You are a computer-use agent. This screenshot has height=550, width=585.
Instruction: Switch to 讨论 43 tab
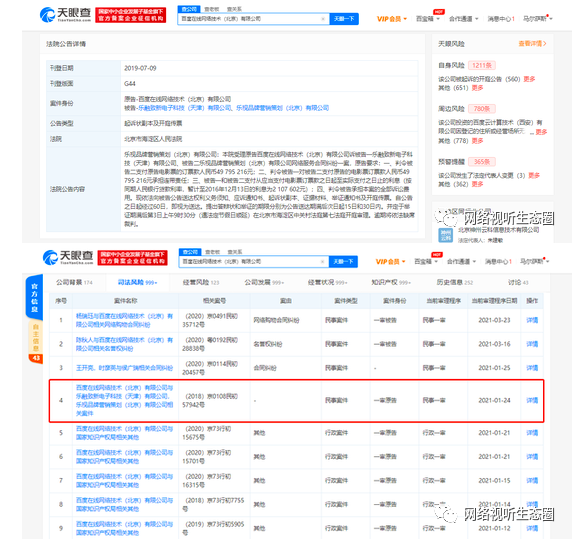[518, 282]
